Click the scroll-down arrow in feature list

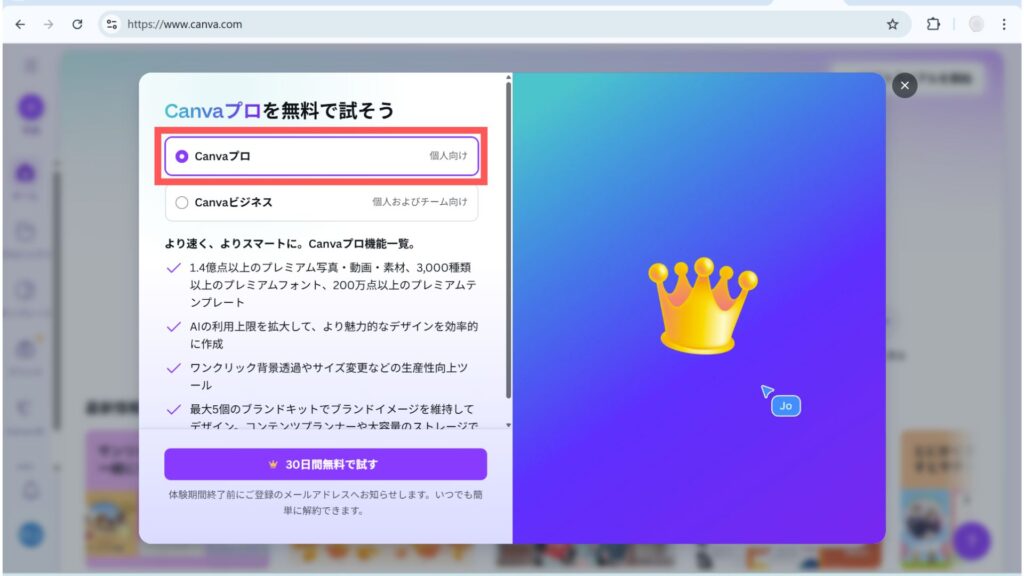(x=506, y=425)
